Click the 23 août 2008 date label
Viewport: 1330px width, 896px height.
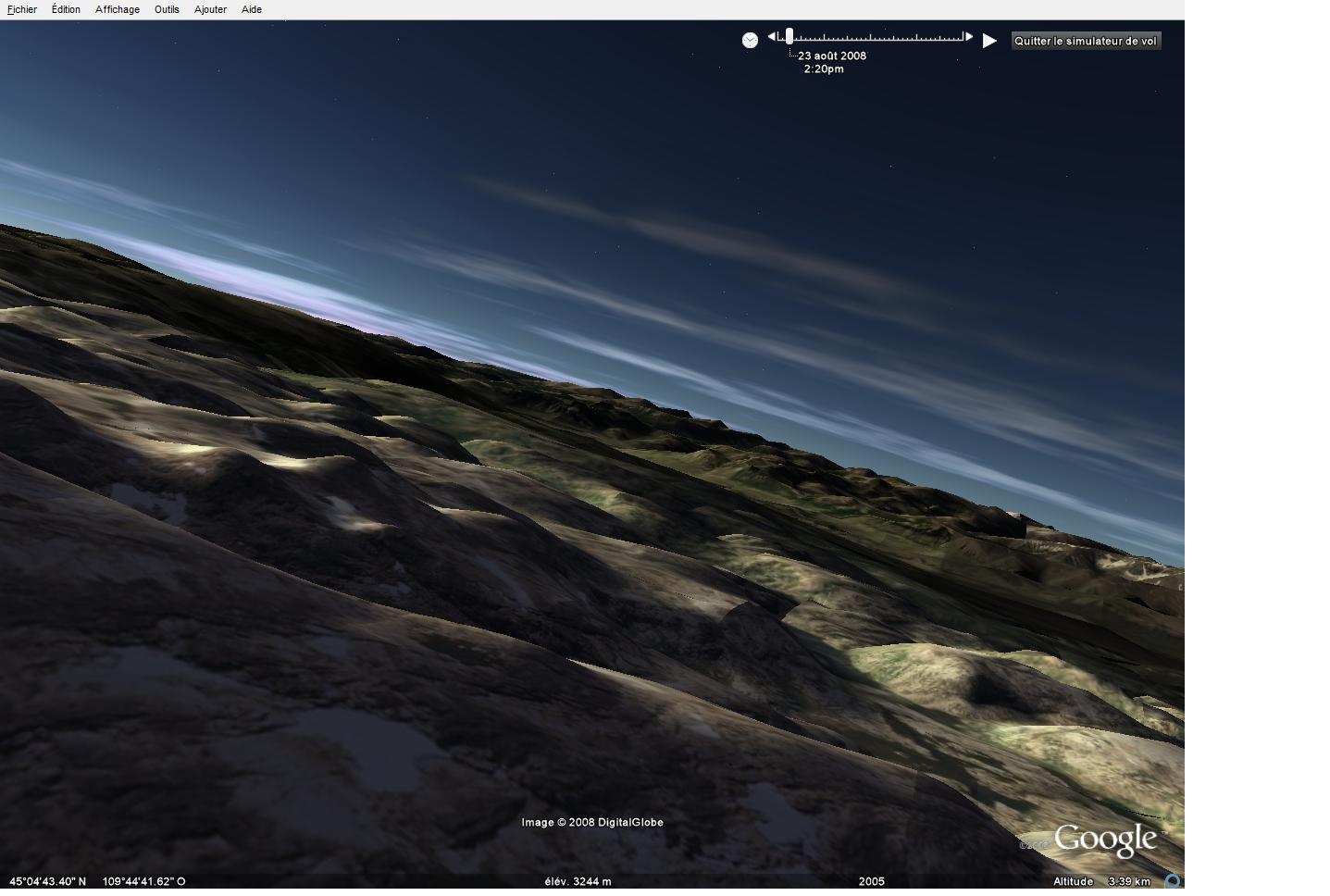point(832,56)
